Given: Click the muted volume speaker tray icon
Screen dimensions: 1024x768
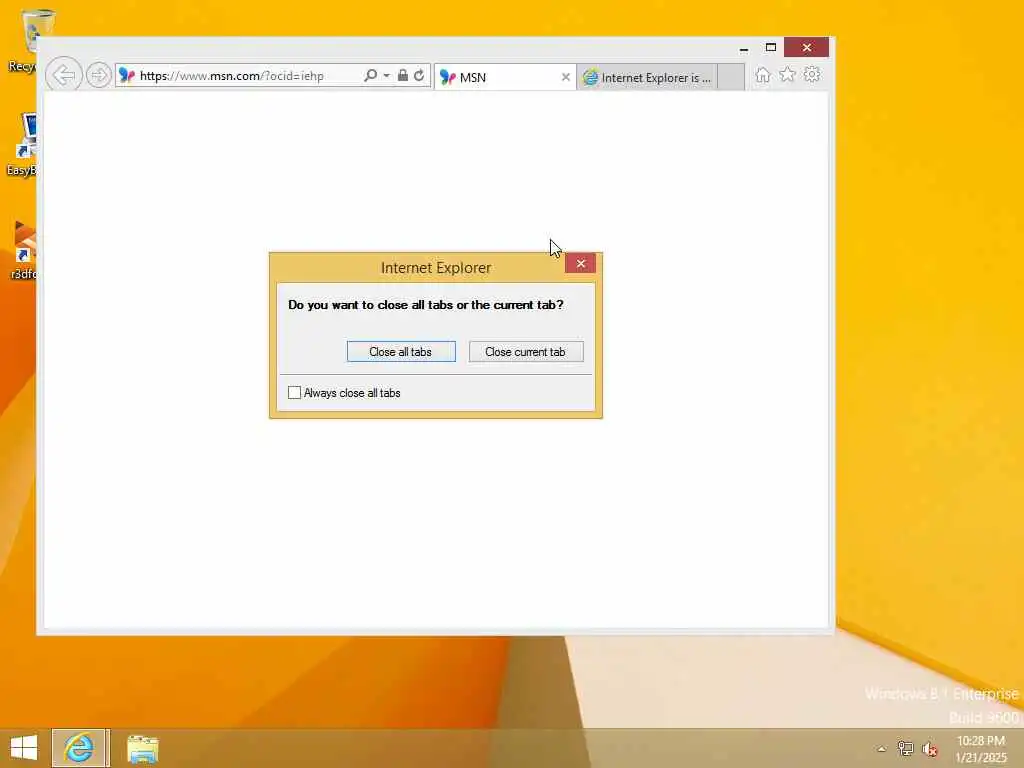Looking at the screenshot, I should [929, 749].
